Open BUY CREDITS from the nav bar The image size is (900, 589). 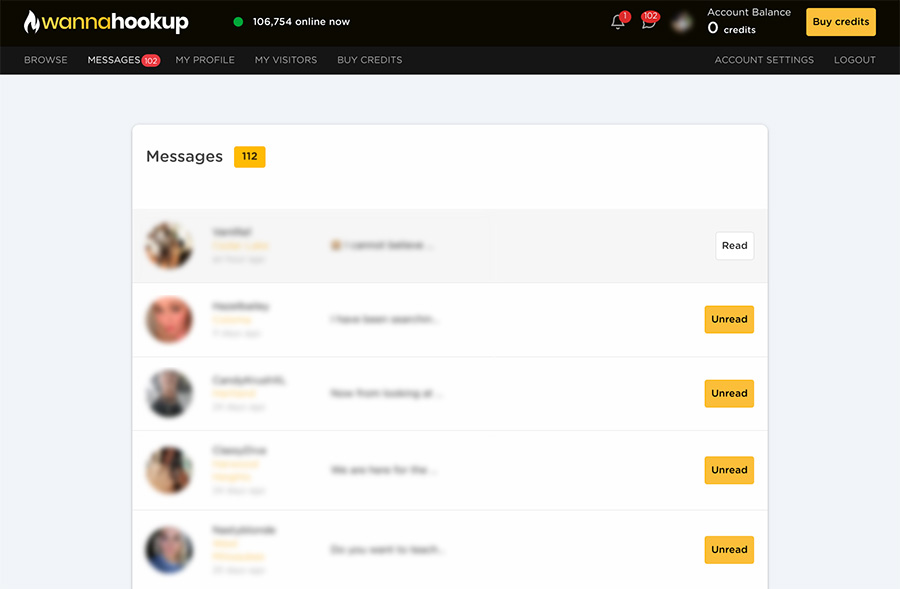368,60
